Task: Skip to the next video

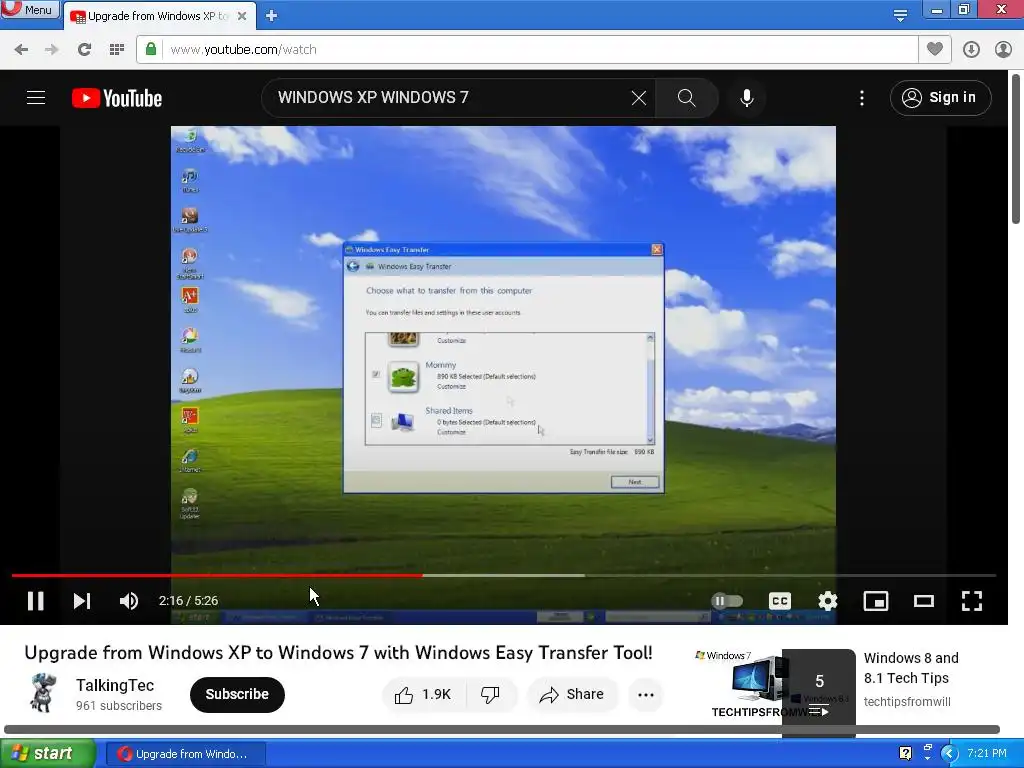Action: pos(82,601)
